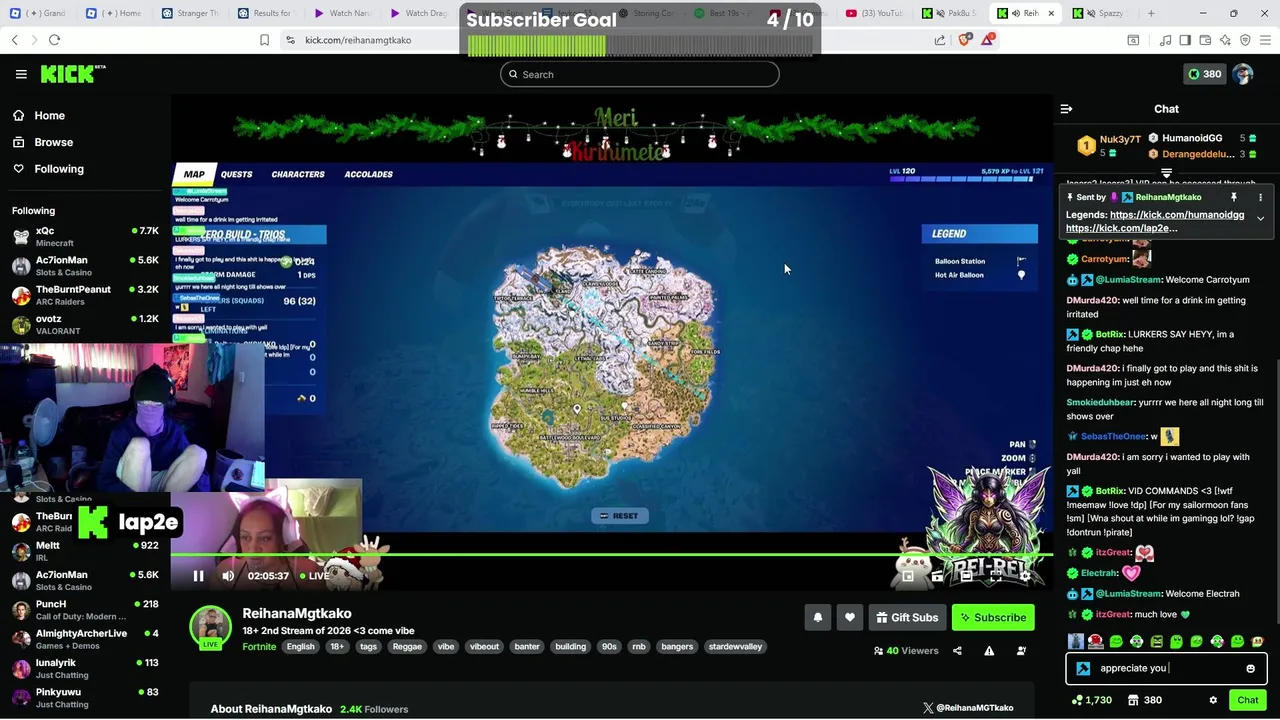Open the emote picker in chat box
The width and height of the screenshot is (1280, 720).
pos(1250,669)
